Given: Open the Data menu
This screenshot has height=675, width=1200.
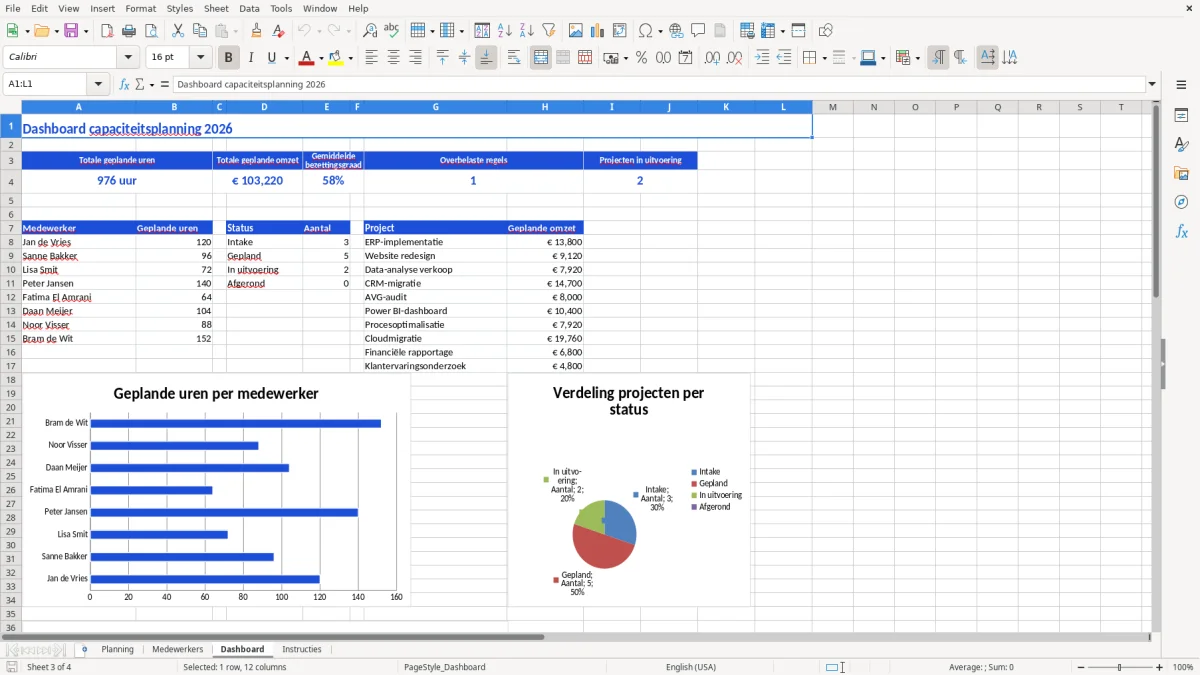Looking at the screenshot, I should [x=249, y=8].
